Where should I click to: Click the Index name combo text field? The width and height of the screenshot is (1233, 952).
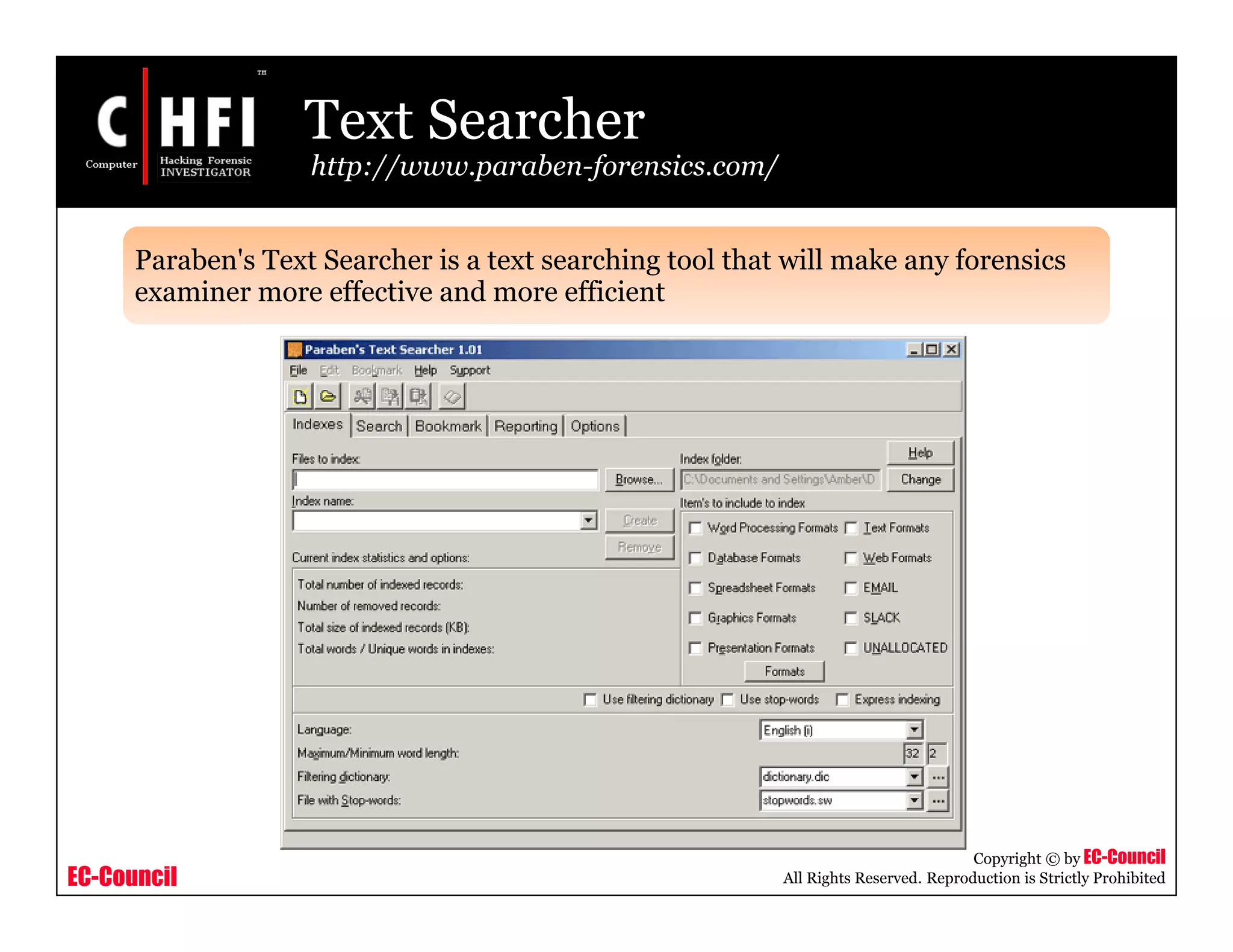point(437,521)
